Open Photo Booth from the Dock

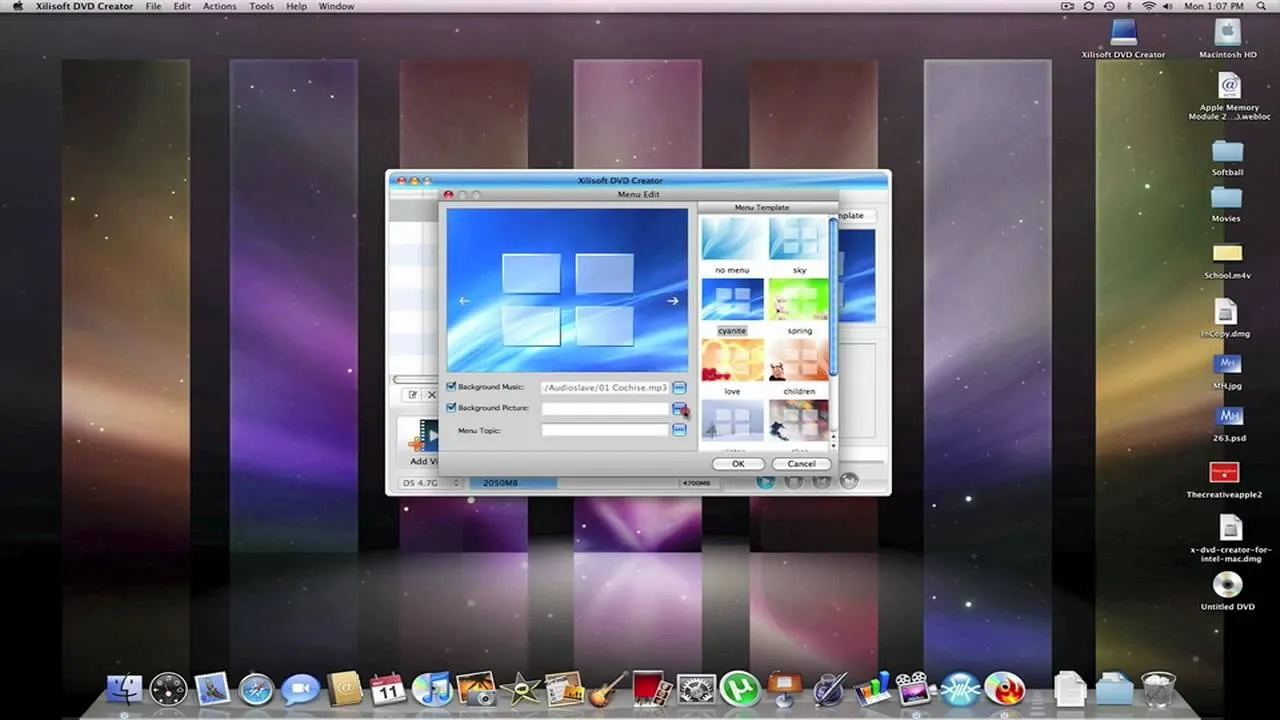click(x=651, y=688)
